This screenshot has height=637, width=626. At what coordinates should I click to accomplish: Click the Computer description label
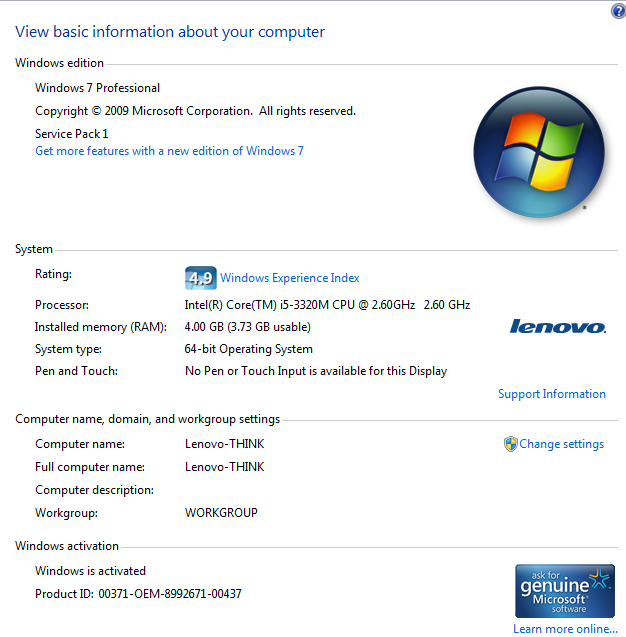95,490
